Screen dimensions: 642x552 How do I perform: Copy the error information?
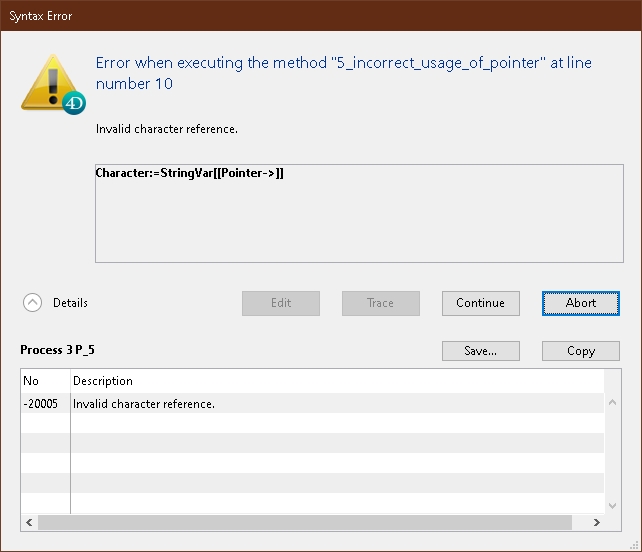580,351
